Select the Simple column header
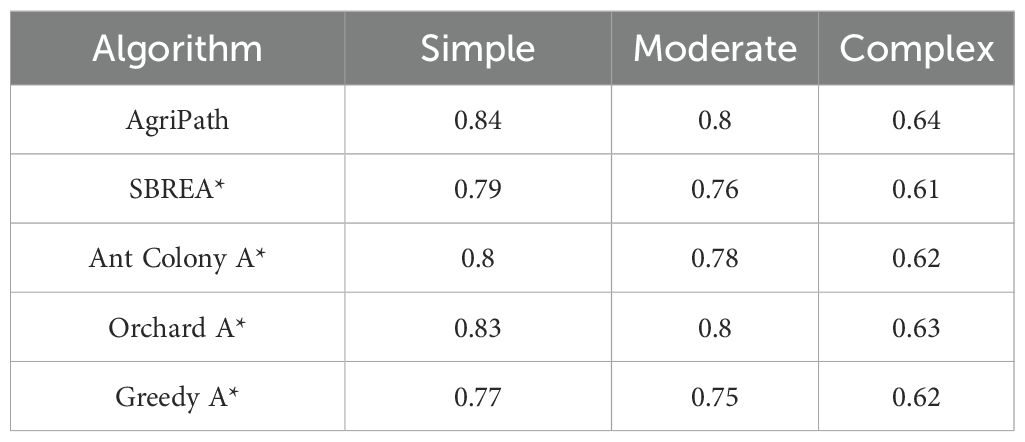Image resolution: width=1025 pixels, height=442 pixels. [478, 49]
